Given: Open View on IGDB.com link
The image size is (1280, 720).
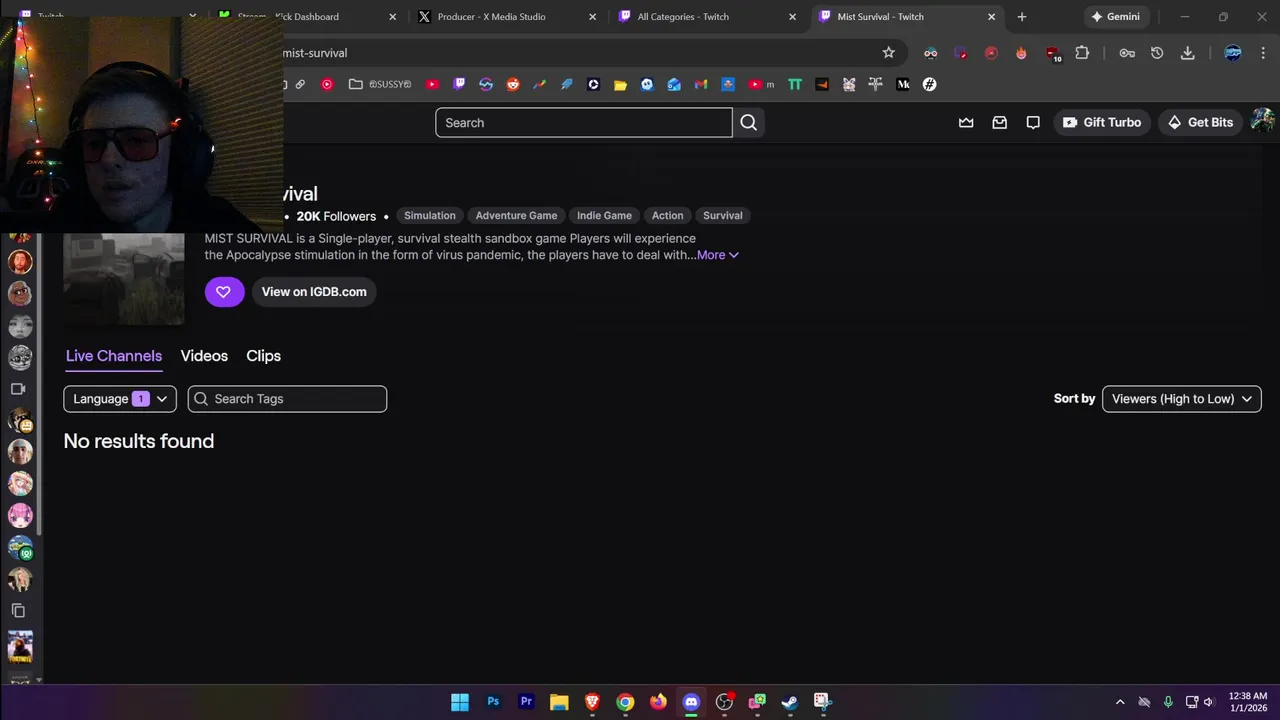Looking at the screenshot, I should [x=314, y=292].
